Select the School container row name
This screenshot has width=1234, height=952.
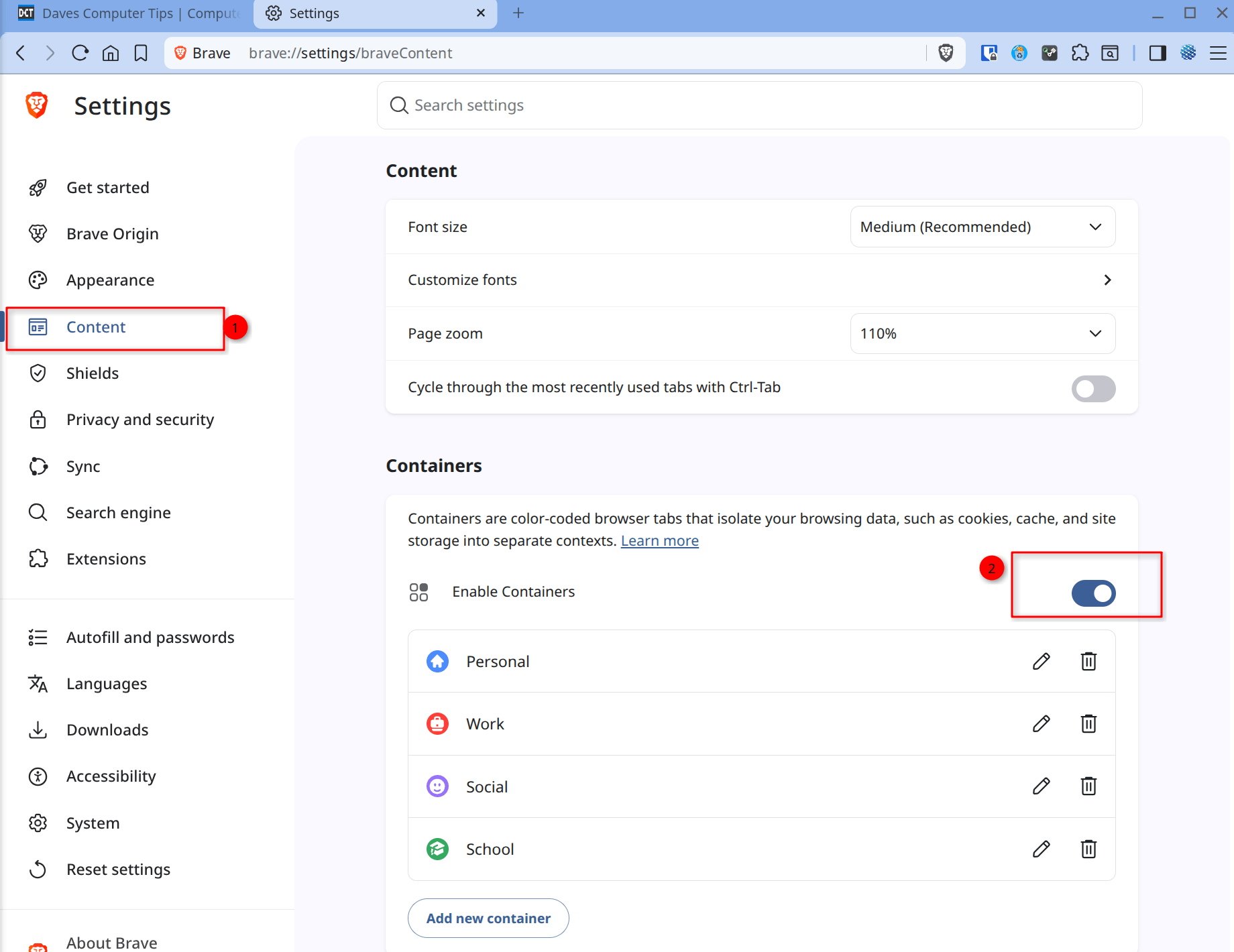(x=490, y=849)
